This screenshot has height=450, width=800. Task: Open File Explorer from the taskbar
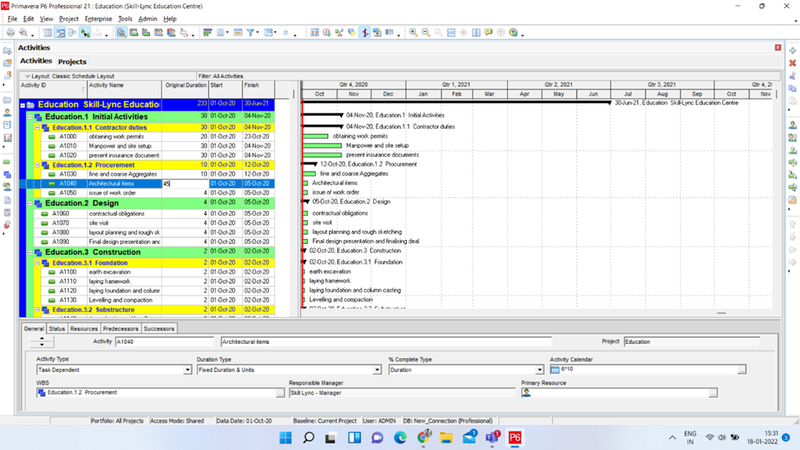coord(446,438)
